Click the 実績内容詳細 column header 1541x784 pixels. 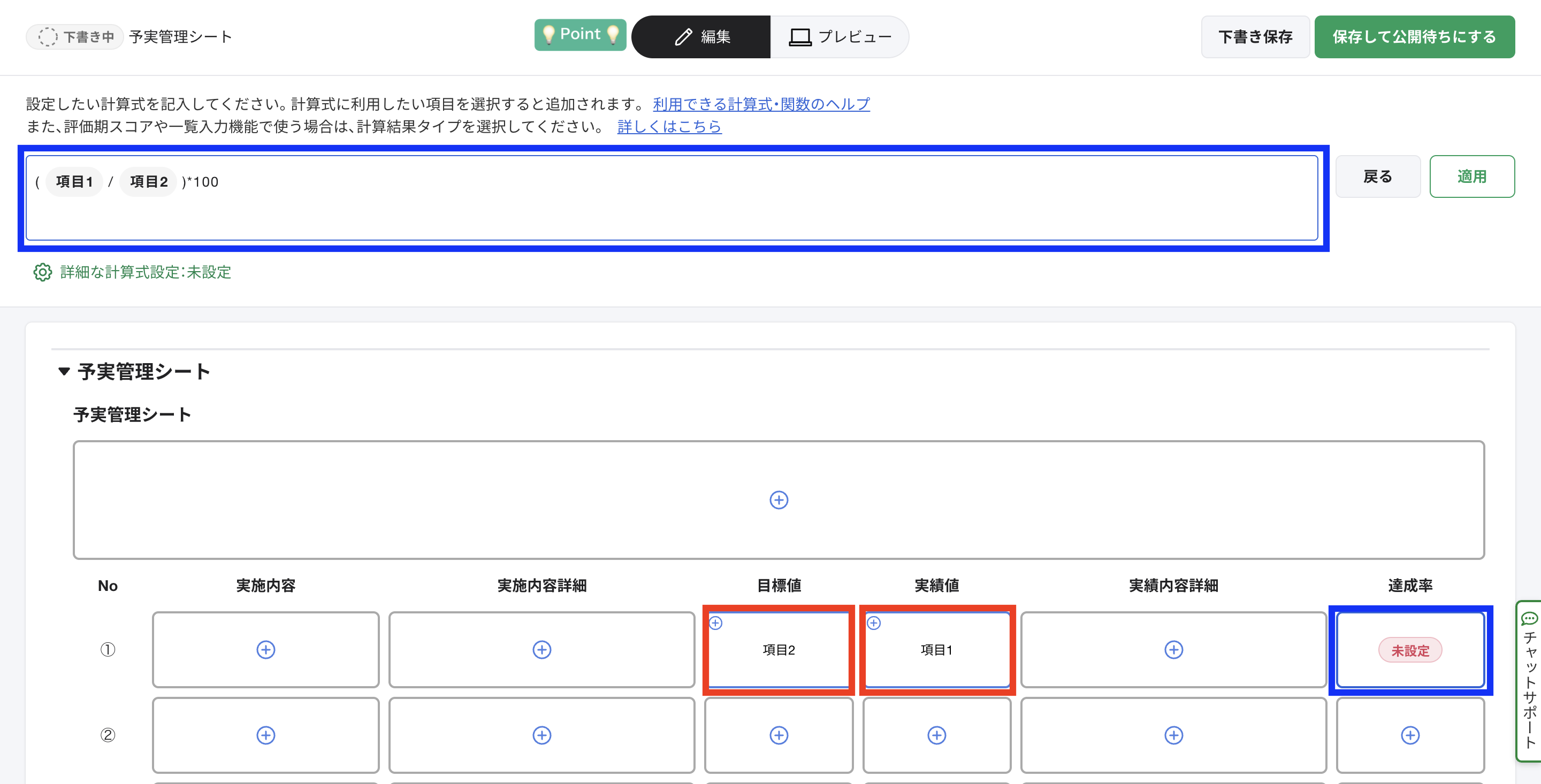tap(1173, 586)
